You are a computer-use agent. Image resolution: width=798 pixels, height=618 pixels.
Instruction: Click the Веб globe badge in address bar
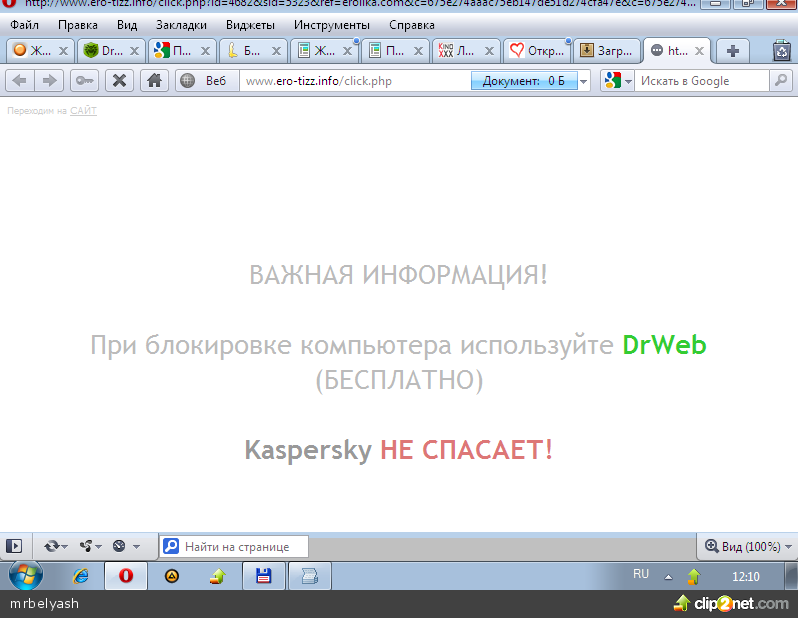pyautogui.click(x=207, y=80)
